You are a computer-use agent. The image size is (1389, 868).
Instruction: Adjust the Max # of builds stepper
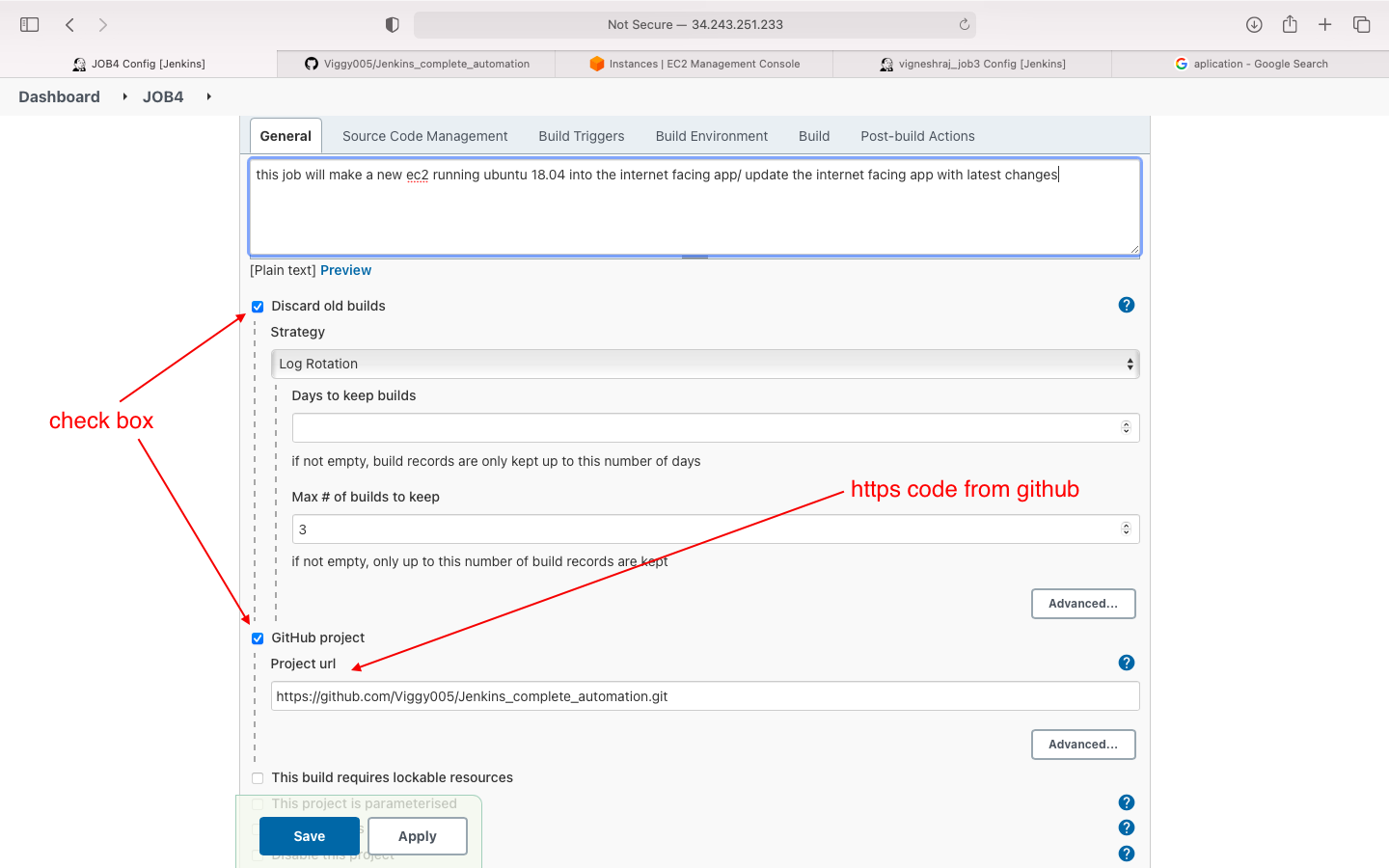click(x=1126, y=529)
